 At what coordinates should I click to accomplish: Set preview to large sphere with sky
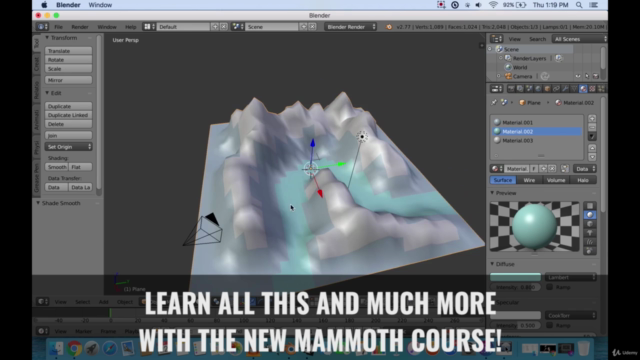point(589,251)
